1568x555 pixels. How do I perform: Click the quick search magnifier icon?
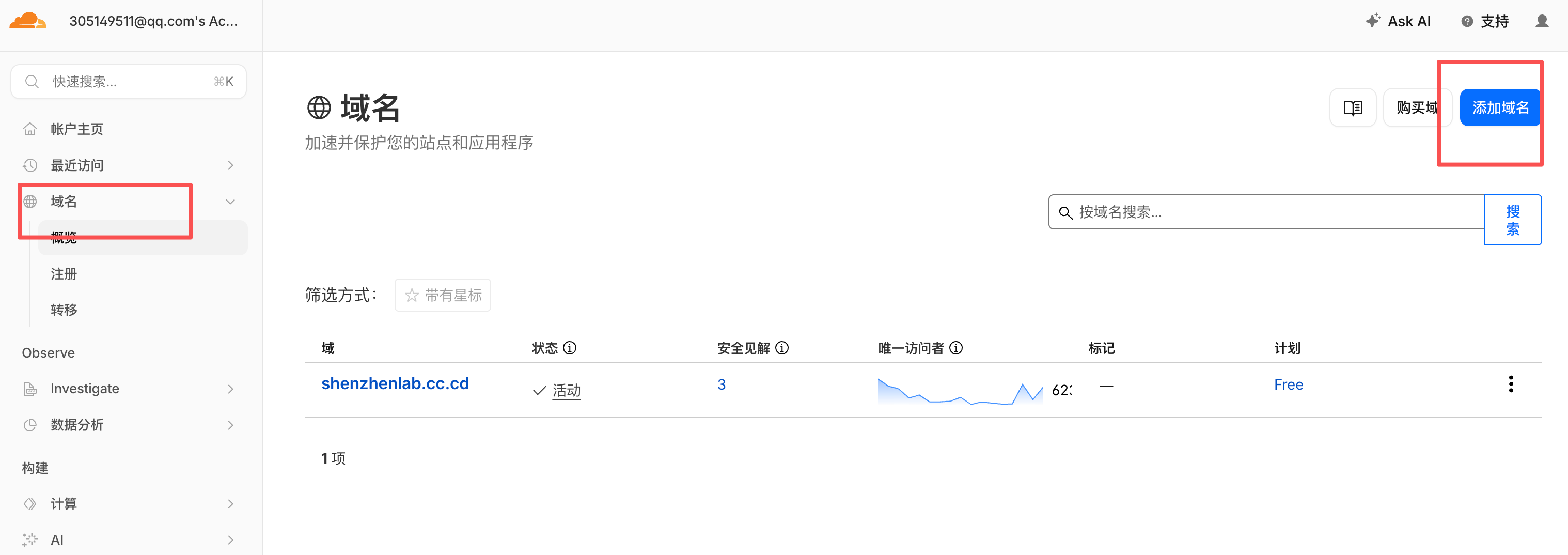pyautogui.click(x=32, y=82)
